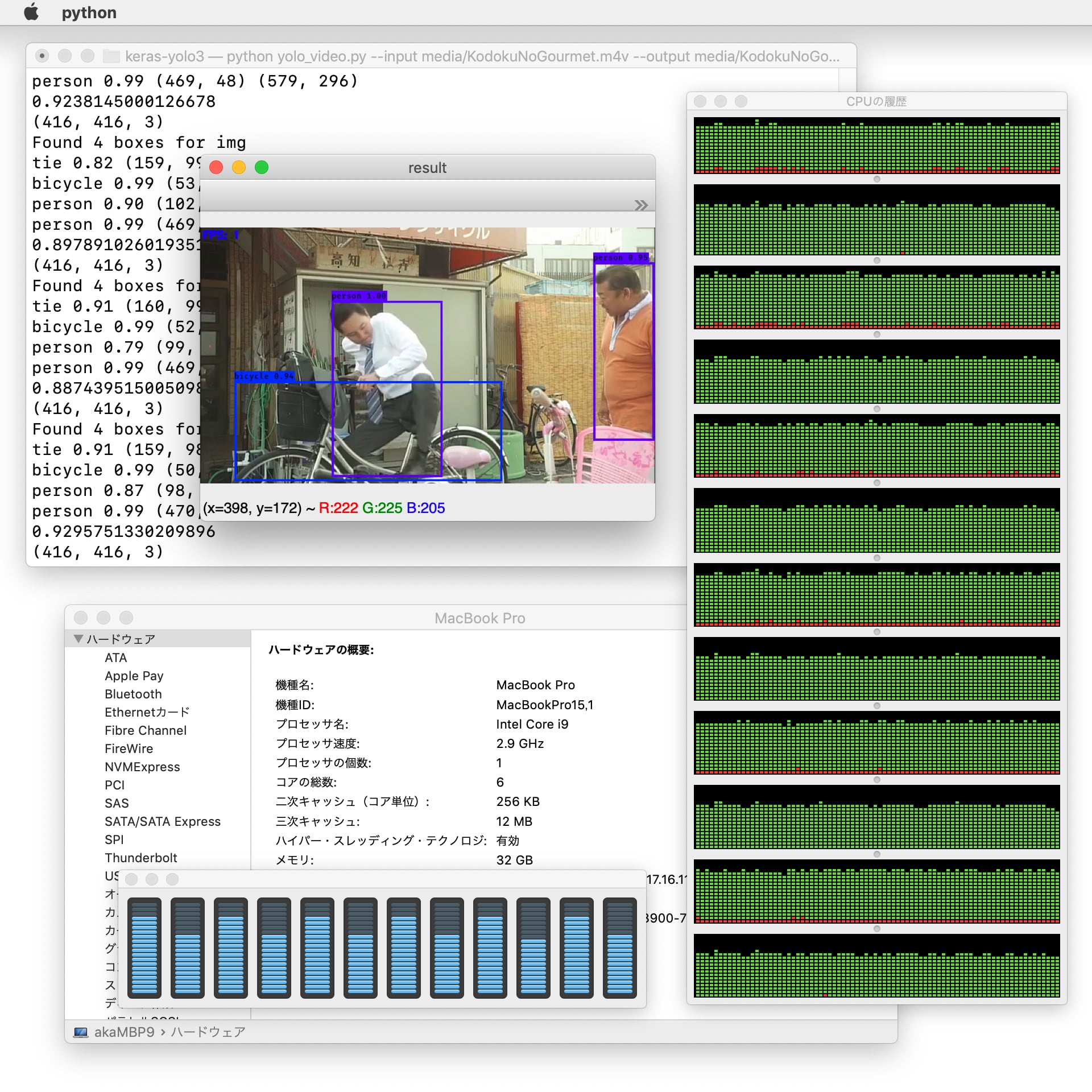
Task: Select Bluetooth in the hardware sidebar
Action: tap(133, 694)
